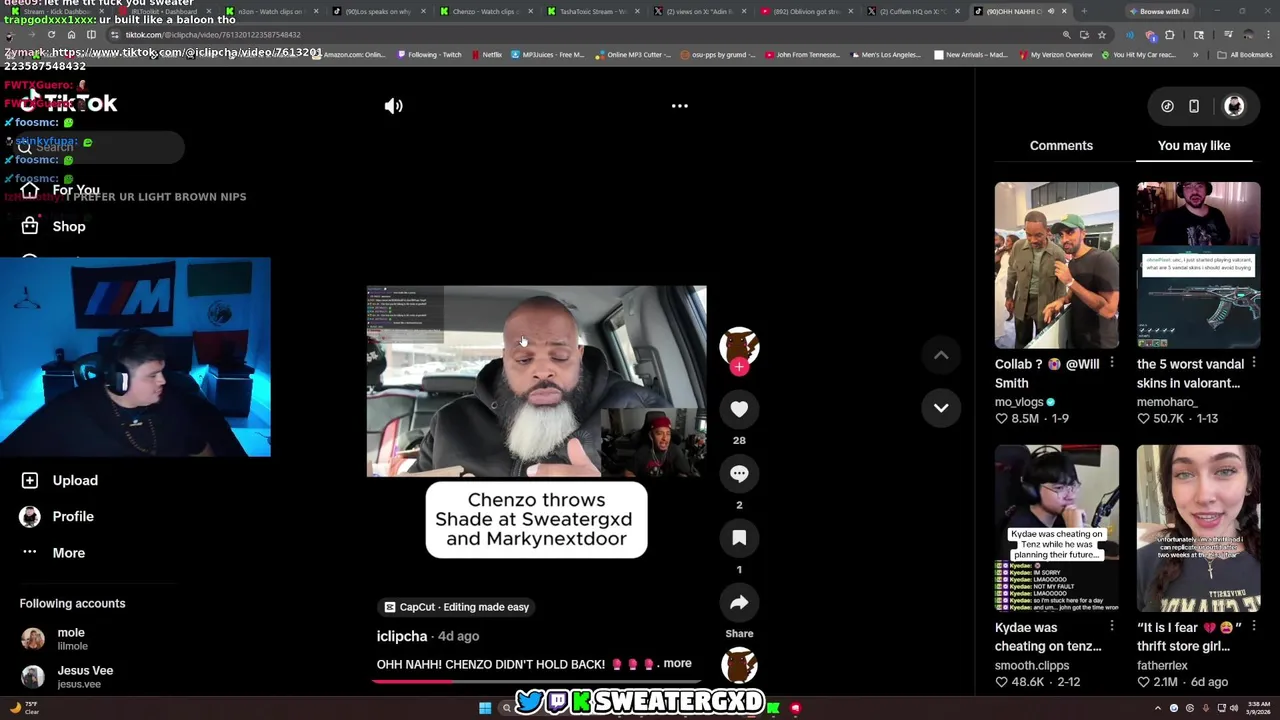Switch to the Oblivion YouTube tab

pos(810,11)
